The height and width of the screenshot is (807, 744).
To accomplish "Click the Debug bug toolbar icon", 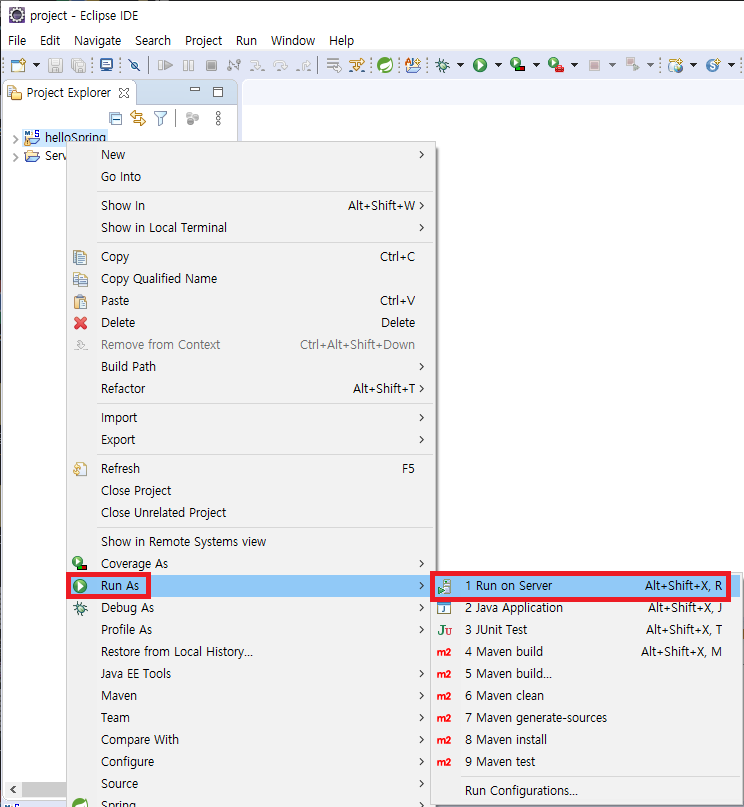I will point(442,65).
